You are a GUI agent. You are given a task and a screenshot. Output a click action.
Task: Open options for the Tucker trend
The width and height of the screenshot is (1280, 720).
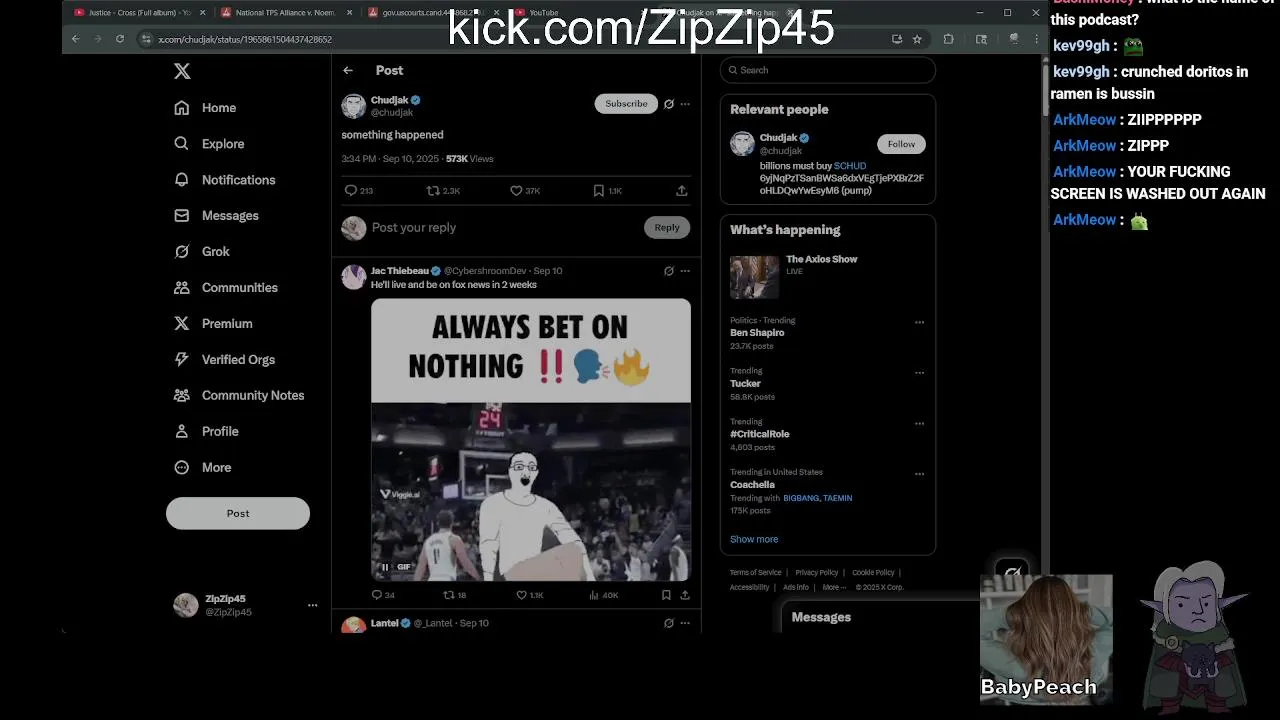(919, 373)
